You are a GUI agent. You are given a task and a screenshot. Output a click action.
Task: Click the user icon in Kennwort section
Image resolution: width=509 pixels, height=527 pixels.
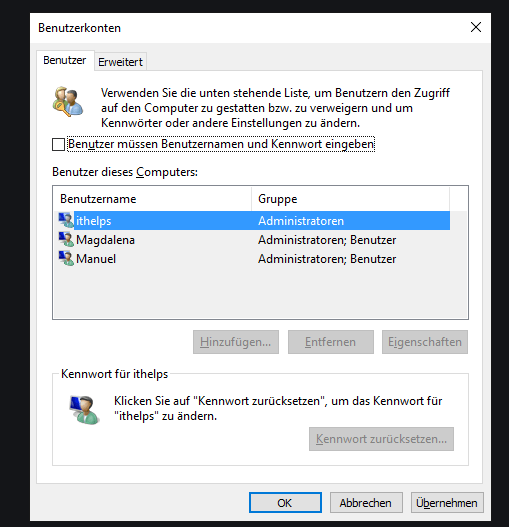84,410
